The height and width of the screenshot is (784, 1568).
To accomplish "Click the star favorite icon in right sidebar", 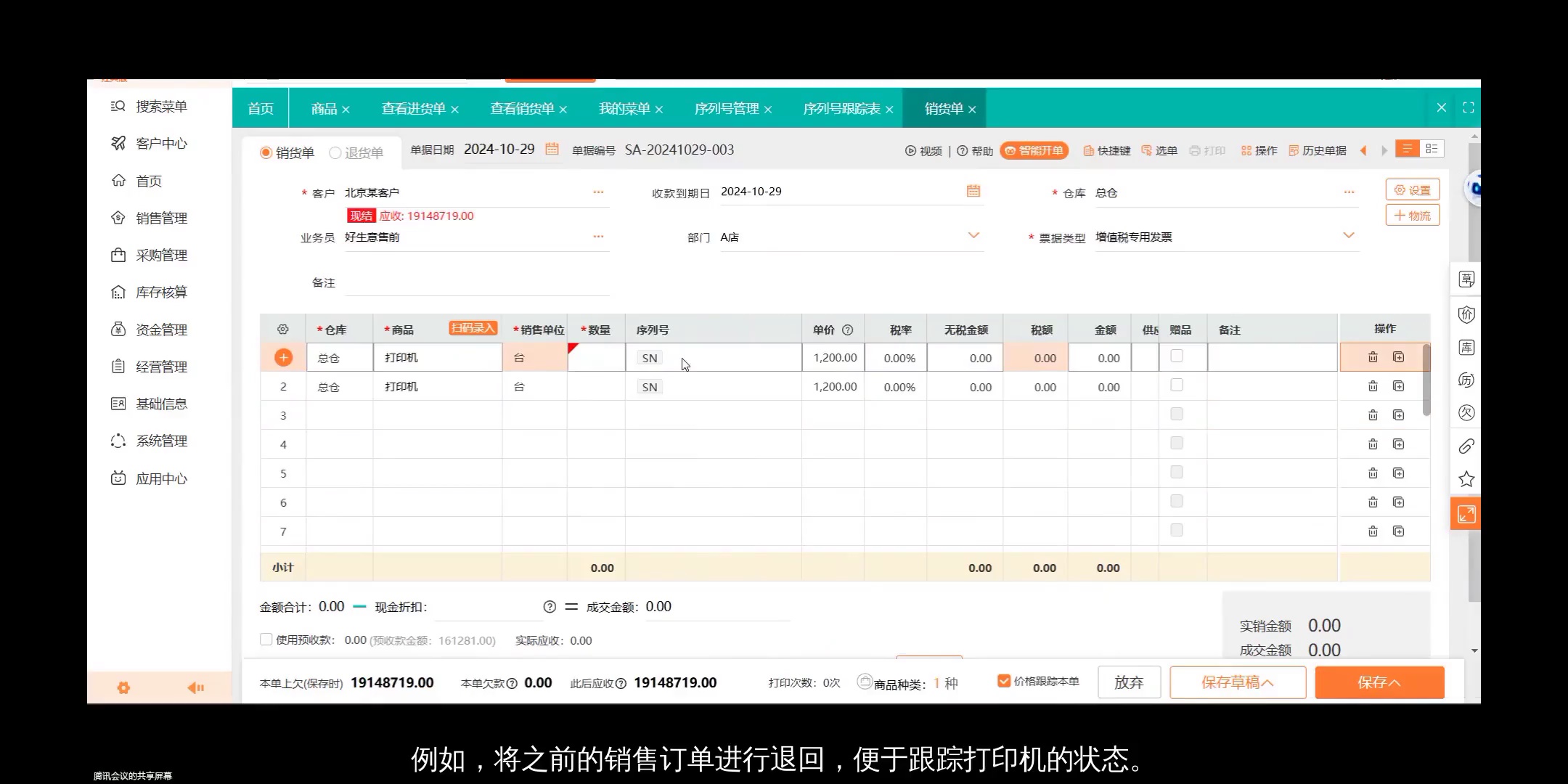I will [1466, 478].
